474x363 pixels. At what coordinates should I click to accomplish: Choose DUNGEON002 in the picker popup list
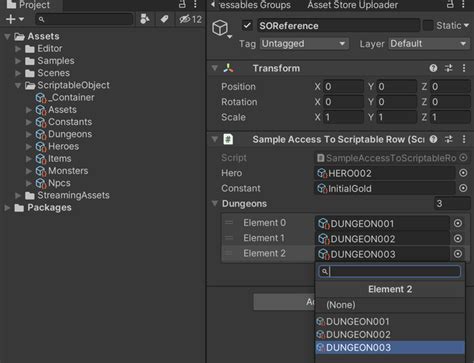390,335
